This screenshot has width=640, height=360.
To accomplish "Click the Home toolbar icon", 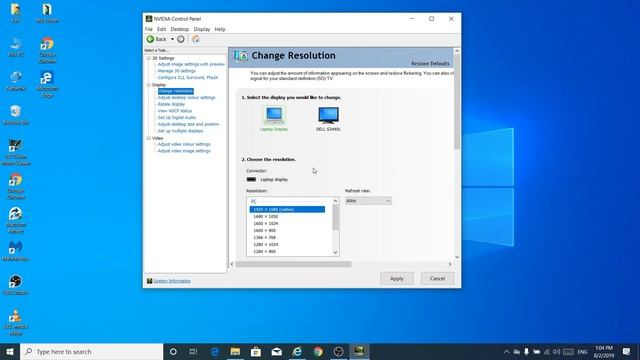I will pos(196,39).
